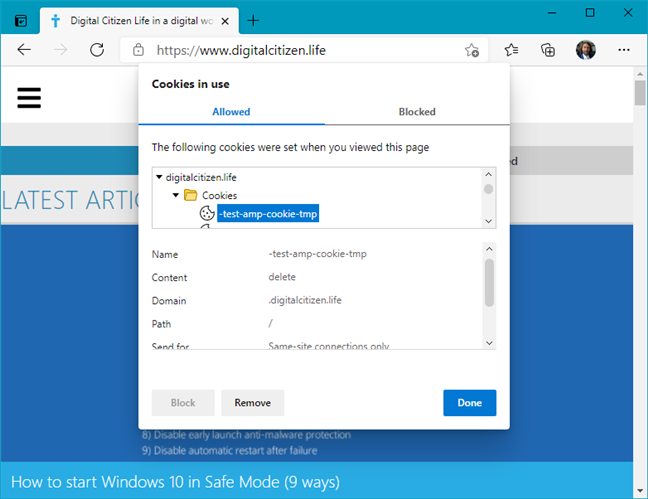The image size is (648, 499).
Task: Switch to the Blocked tab
Action: [417, 112]
